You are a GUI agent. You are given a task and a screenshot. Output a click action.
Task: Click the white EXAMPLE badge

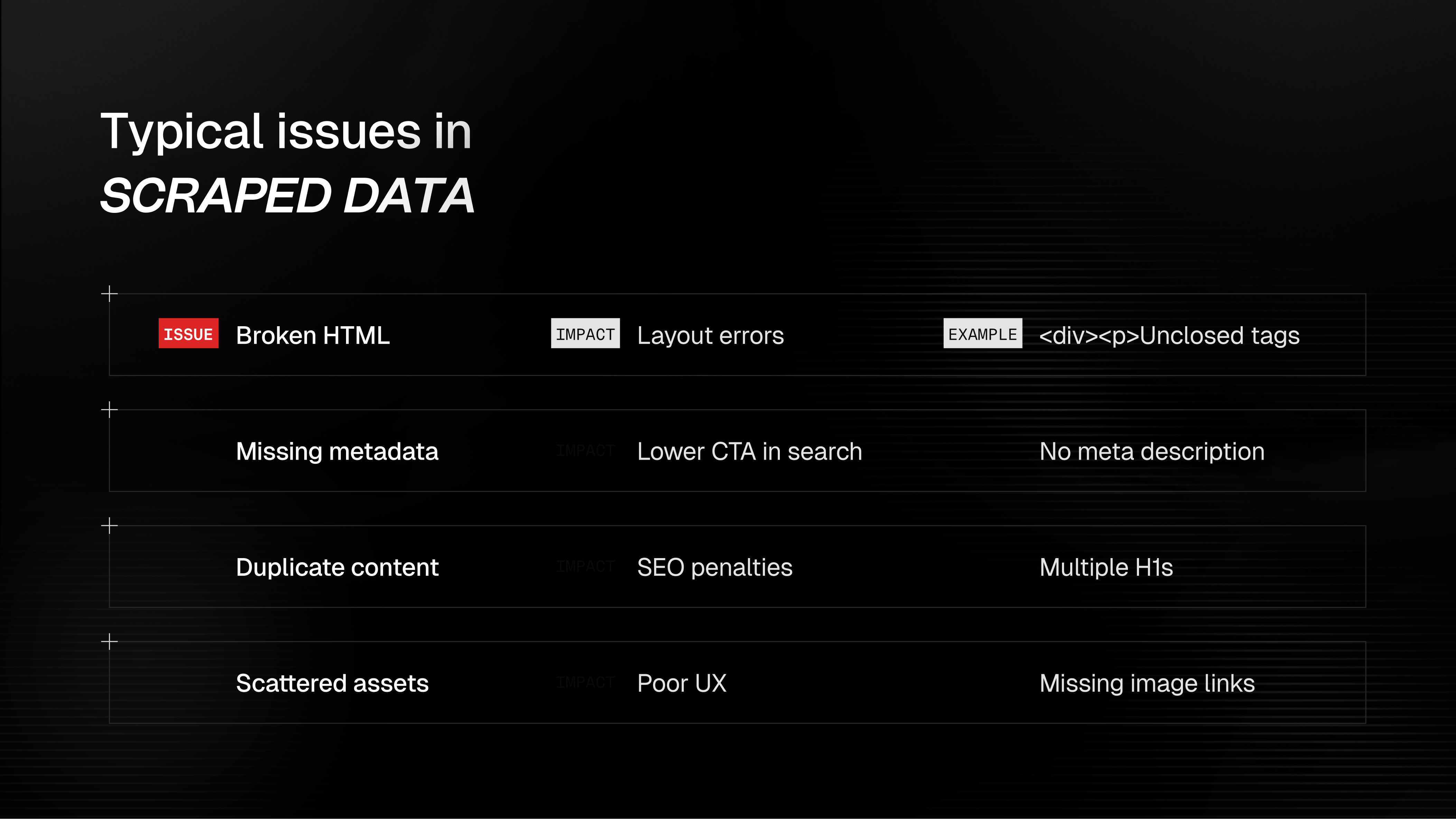click(x=982, y=333)
